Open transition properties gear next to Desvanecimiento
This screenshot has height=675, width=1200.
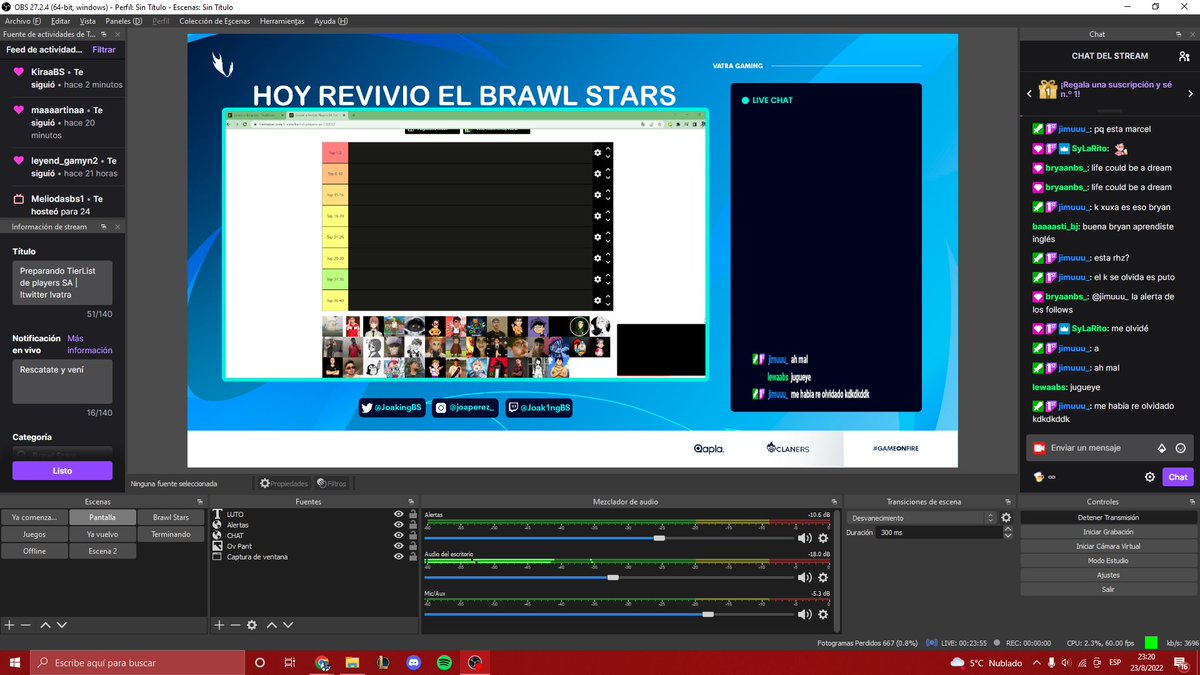coord(1006,518)
